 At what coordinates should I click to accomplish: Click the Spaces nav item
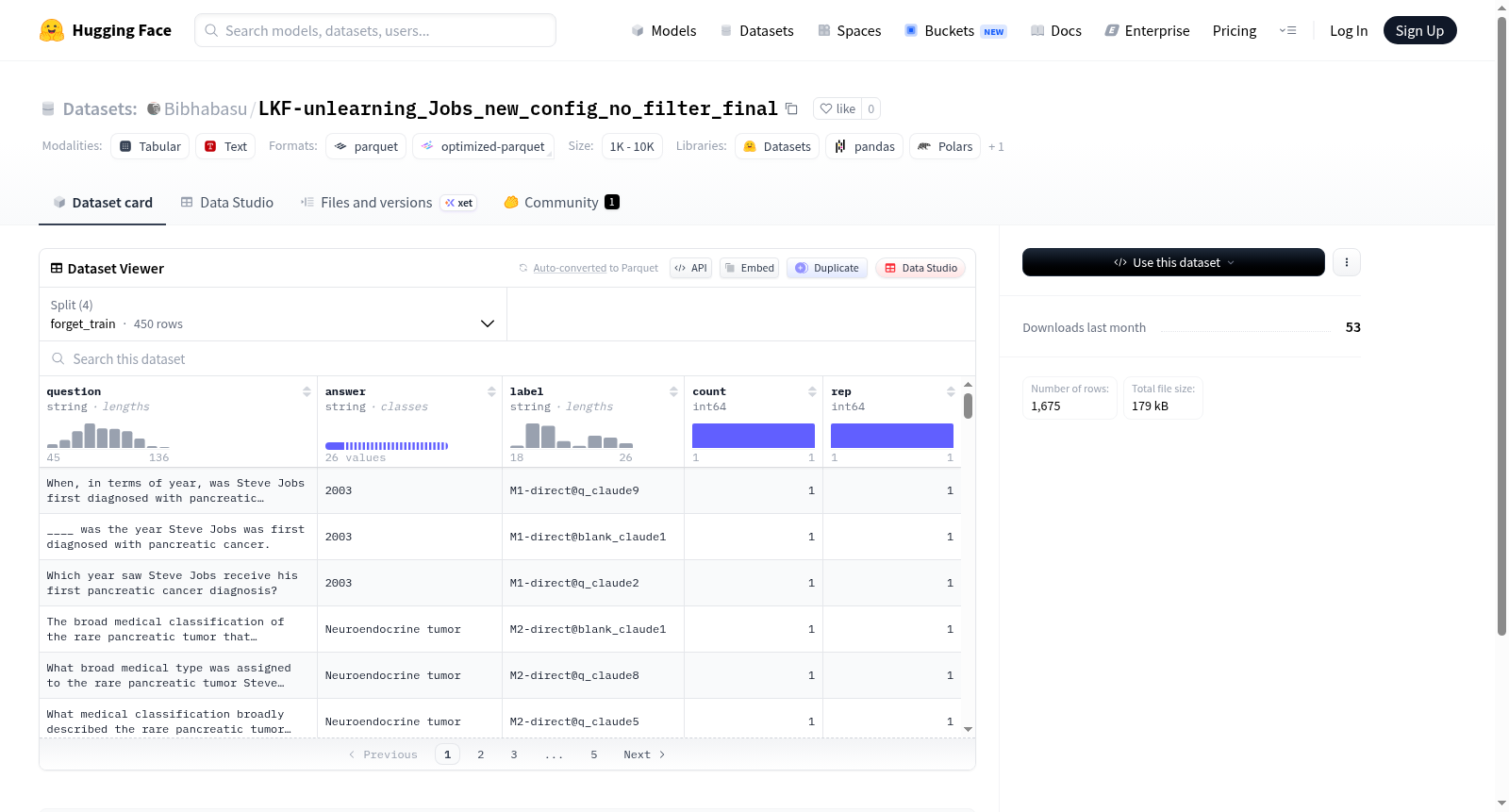pos(850,31)
